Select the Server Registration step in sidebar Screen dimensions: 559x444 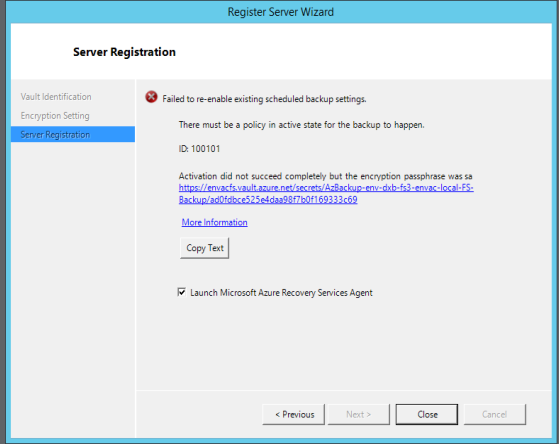coord(73,134)
